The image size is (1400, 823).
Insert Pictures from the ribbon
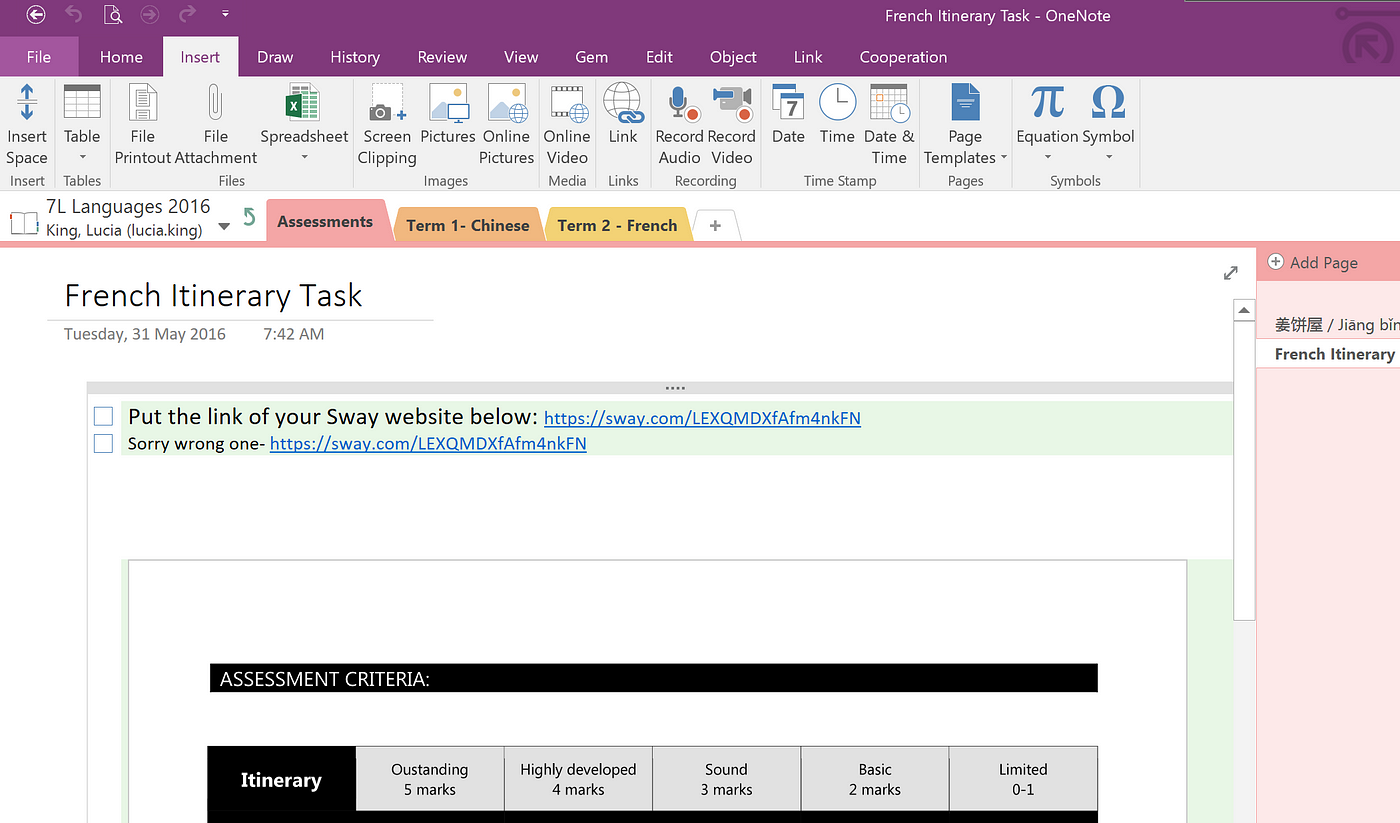(x=448, y=115)
